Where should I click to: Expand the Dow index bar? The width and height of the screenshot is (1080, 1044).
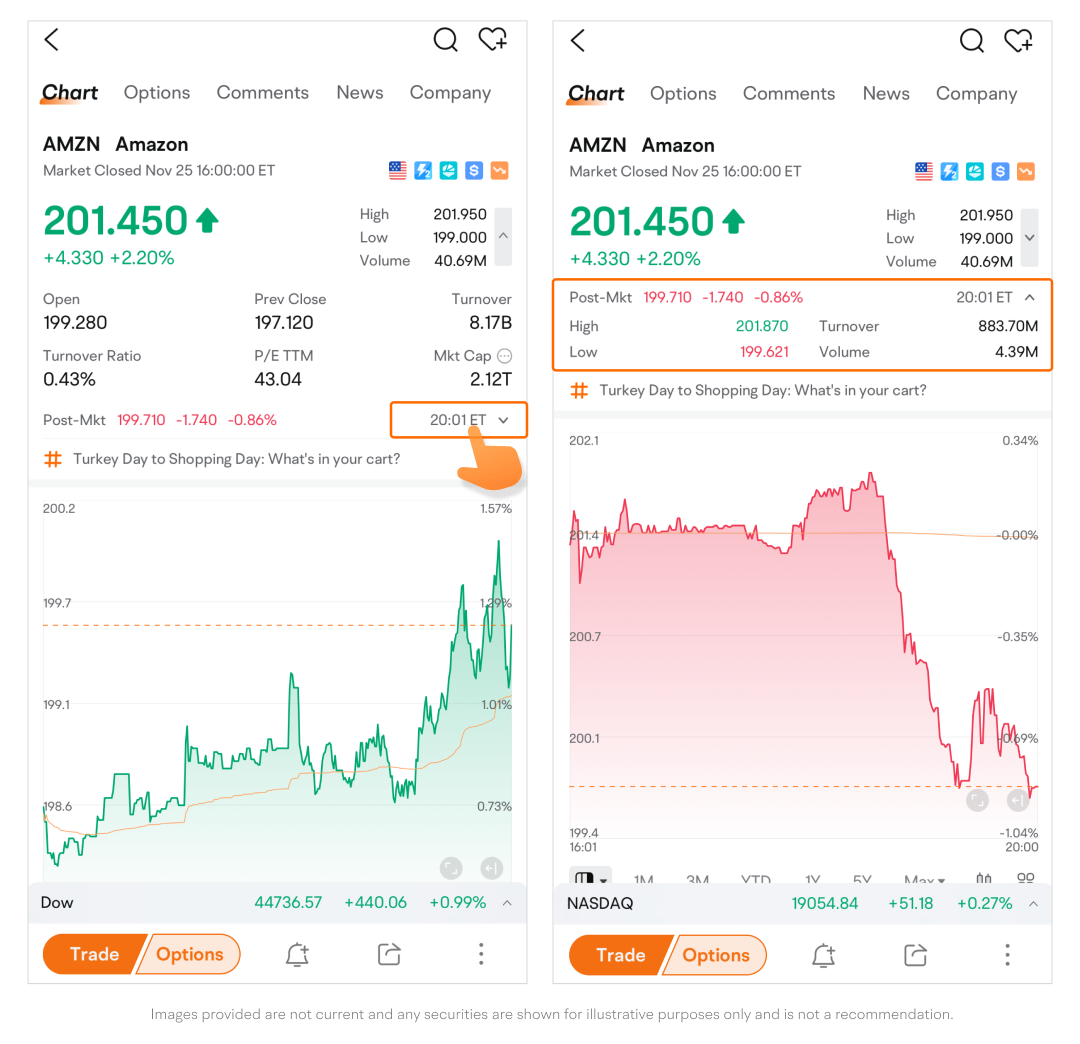[x=507, y=903]
